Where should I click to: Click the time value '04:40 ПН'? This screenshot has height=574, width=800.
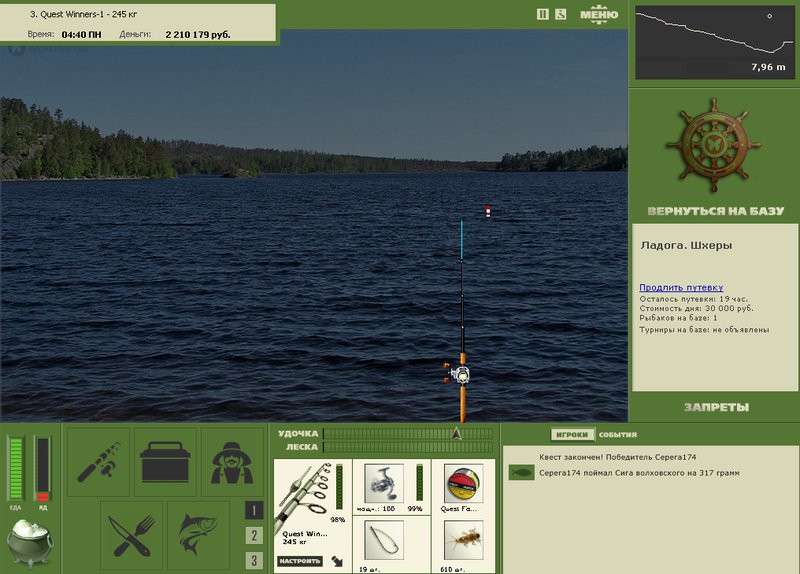[x=82, y=35]
